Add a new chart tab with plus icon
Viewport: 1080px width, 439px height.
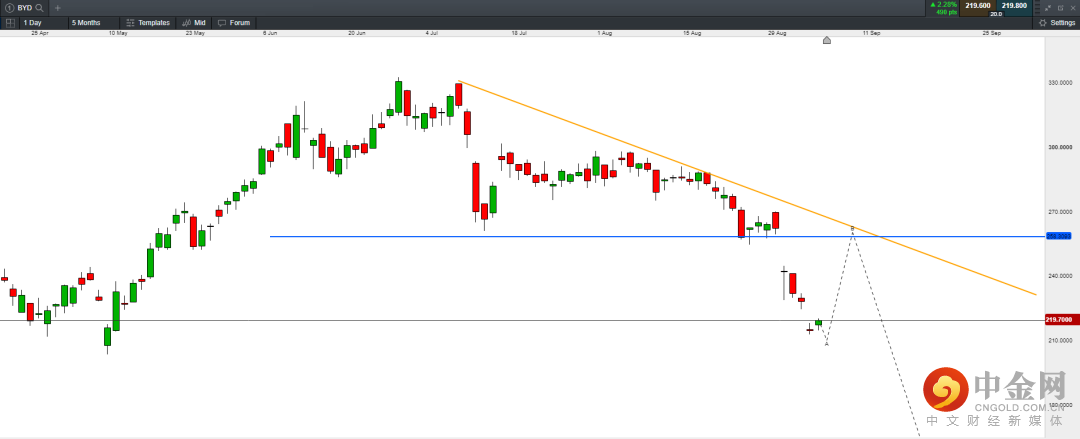click(57, 7)
